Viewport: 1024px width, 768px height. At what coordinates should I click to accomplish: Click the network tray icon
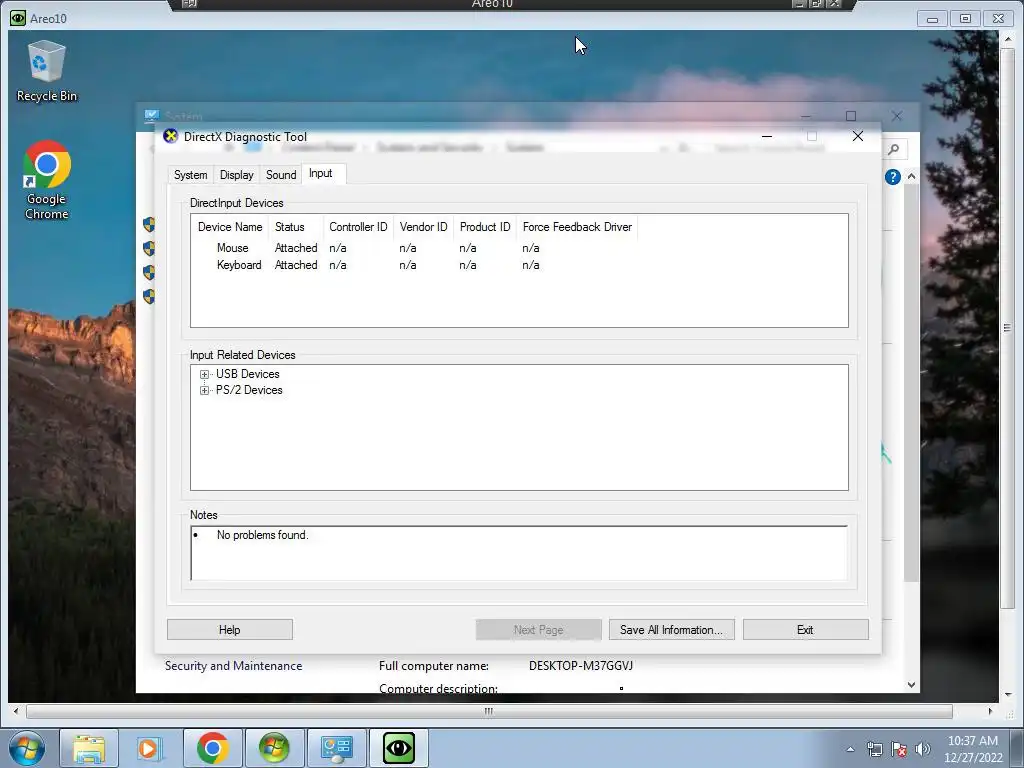tap(874, 749)
